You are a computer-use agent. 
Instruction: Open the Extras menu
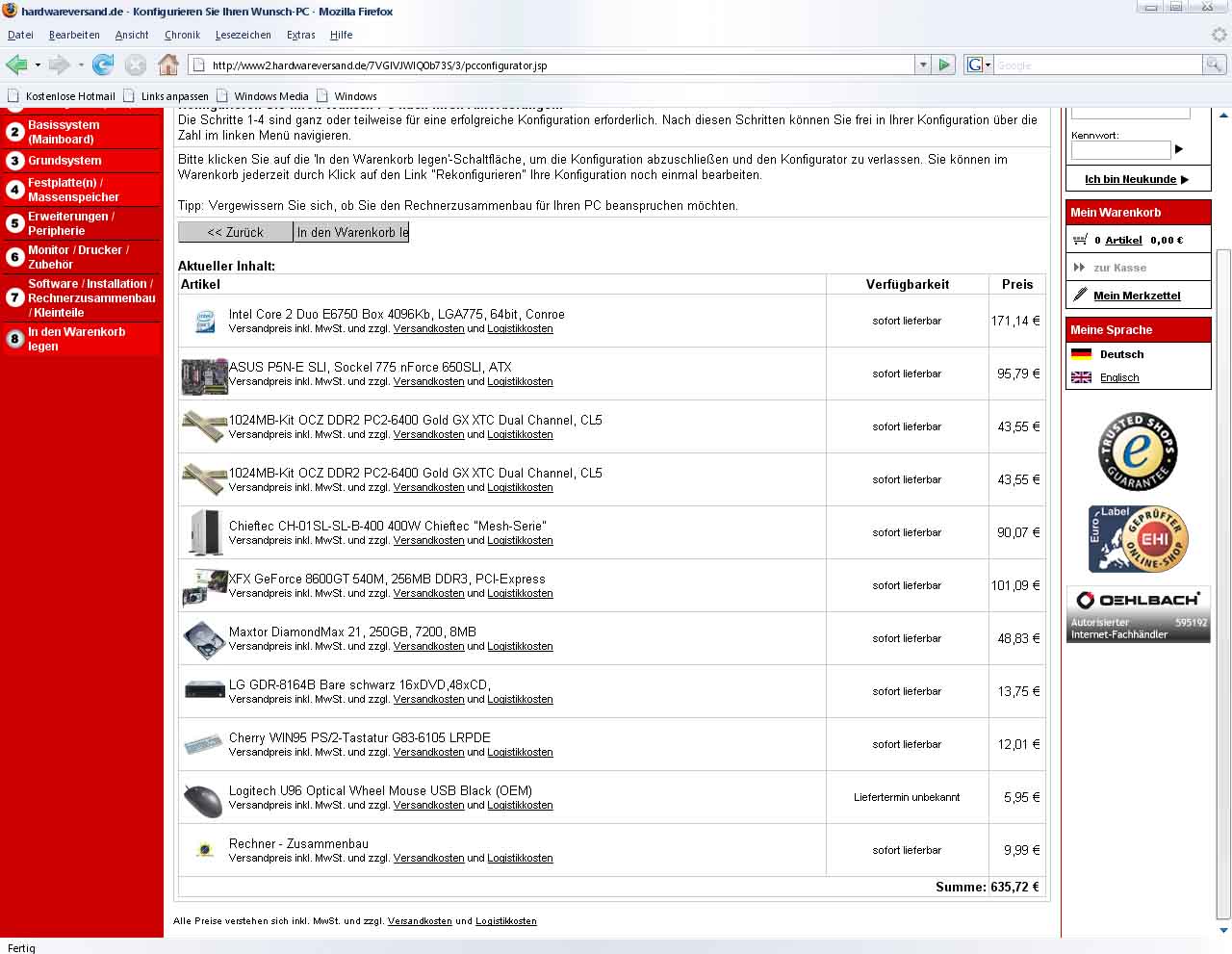300,35
